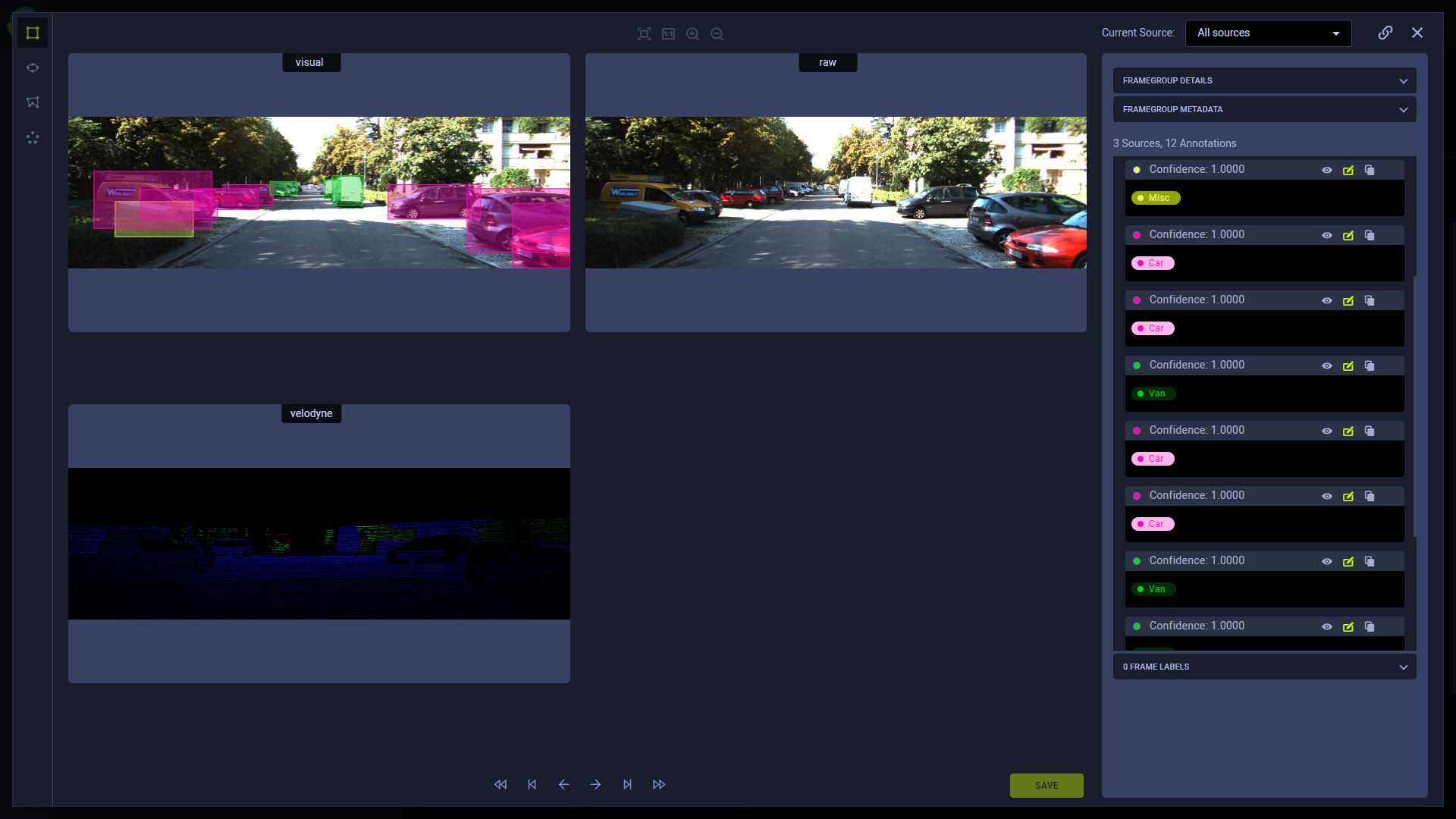
Task: Copy the frame link with chain icon
Action: click(x=1385, y=33)
